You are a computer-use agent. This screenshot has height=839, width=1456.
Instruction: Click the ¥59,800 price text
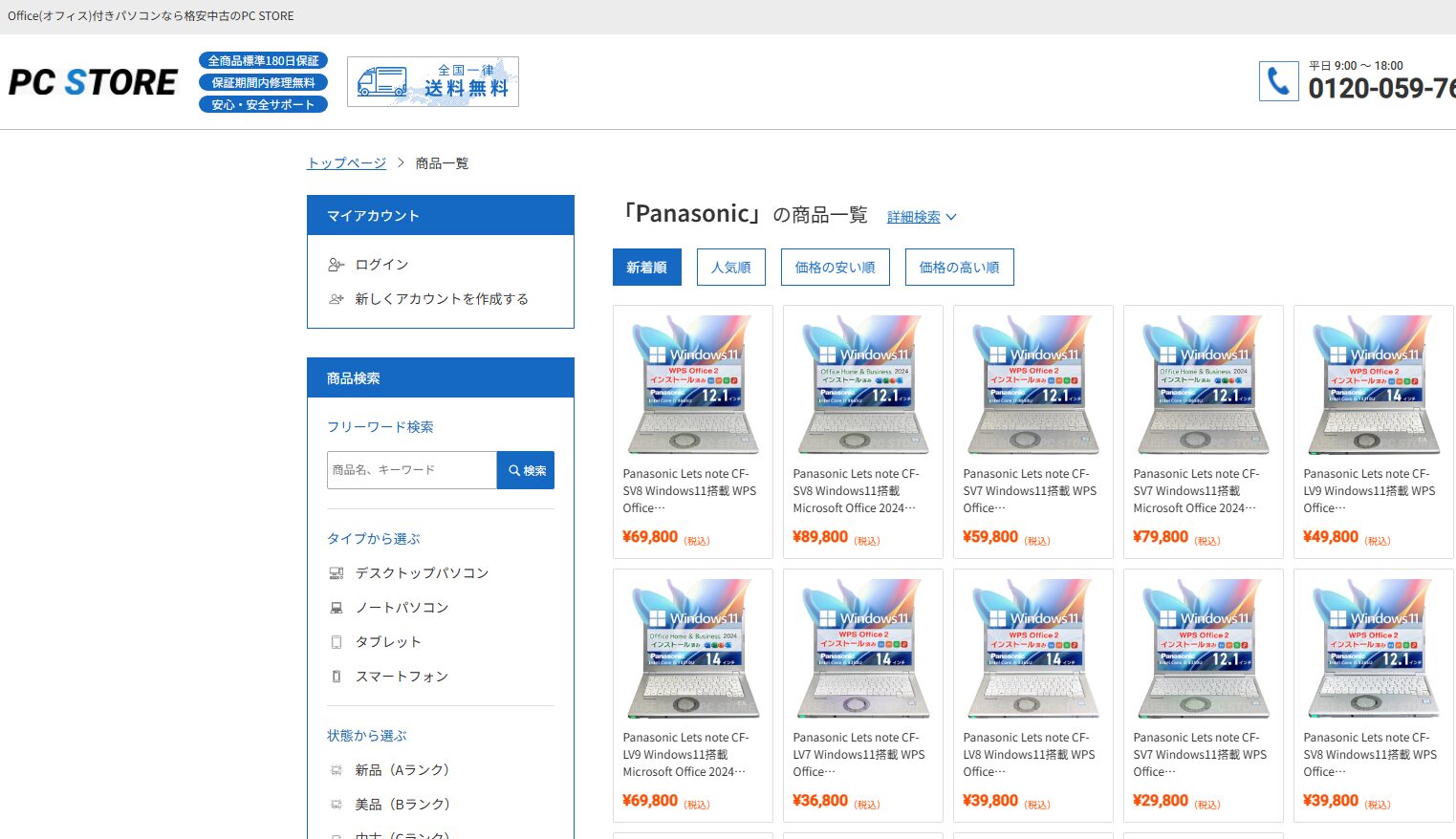990,537
